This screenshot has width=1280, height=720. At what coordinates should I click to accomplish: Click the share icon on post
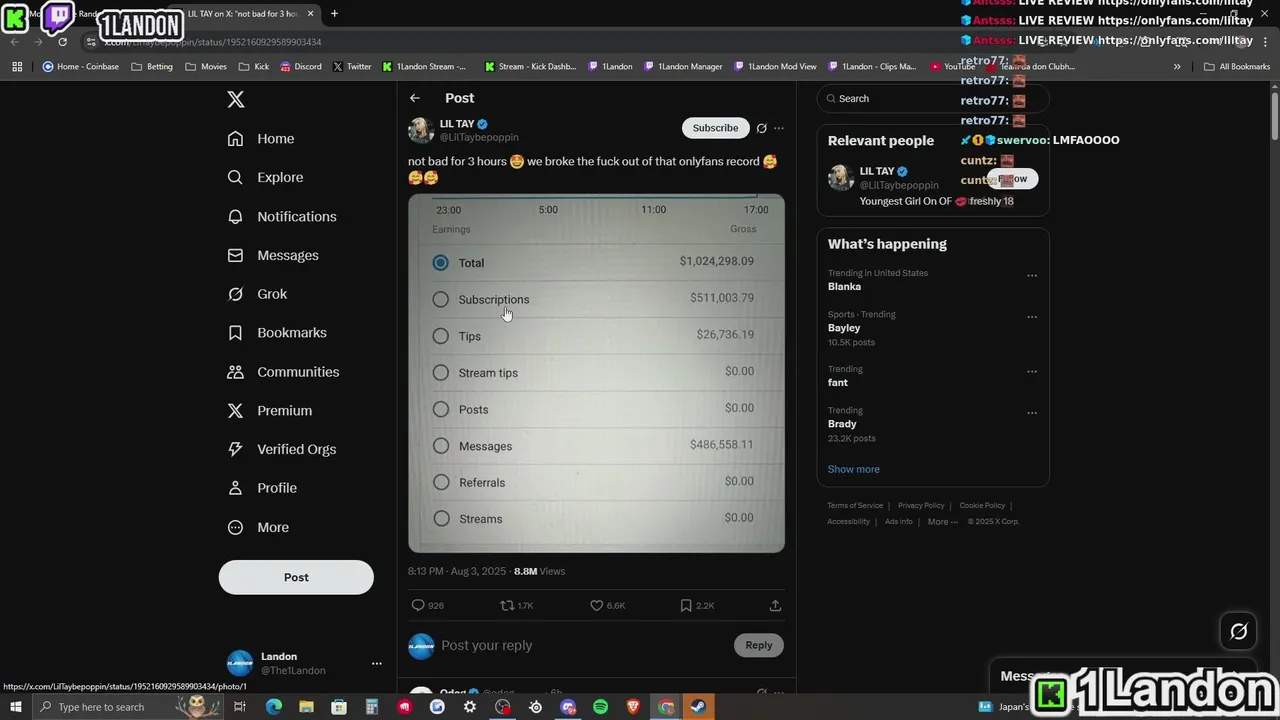(x=775, y=605)
